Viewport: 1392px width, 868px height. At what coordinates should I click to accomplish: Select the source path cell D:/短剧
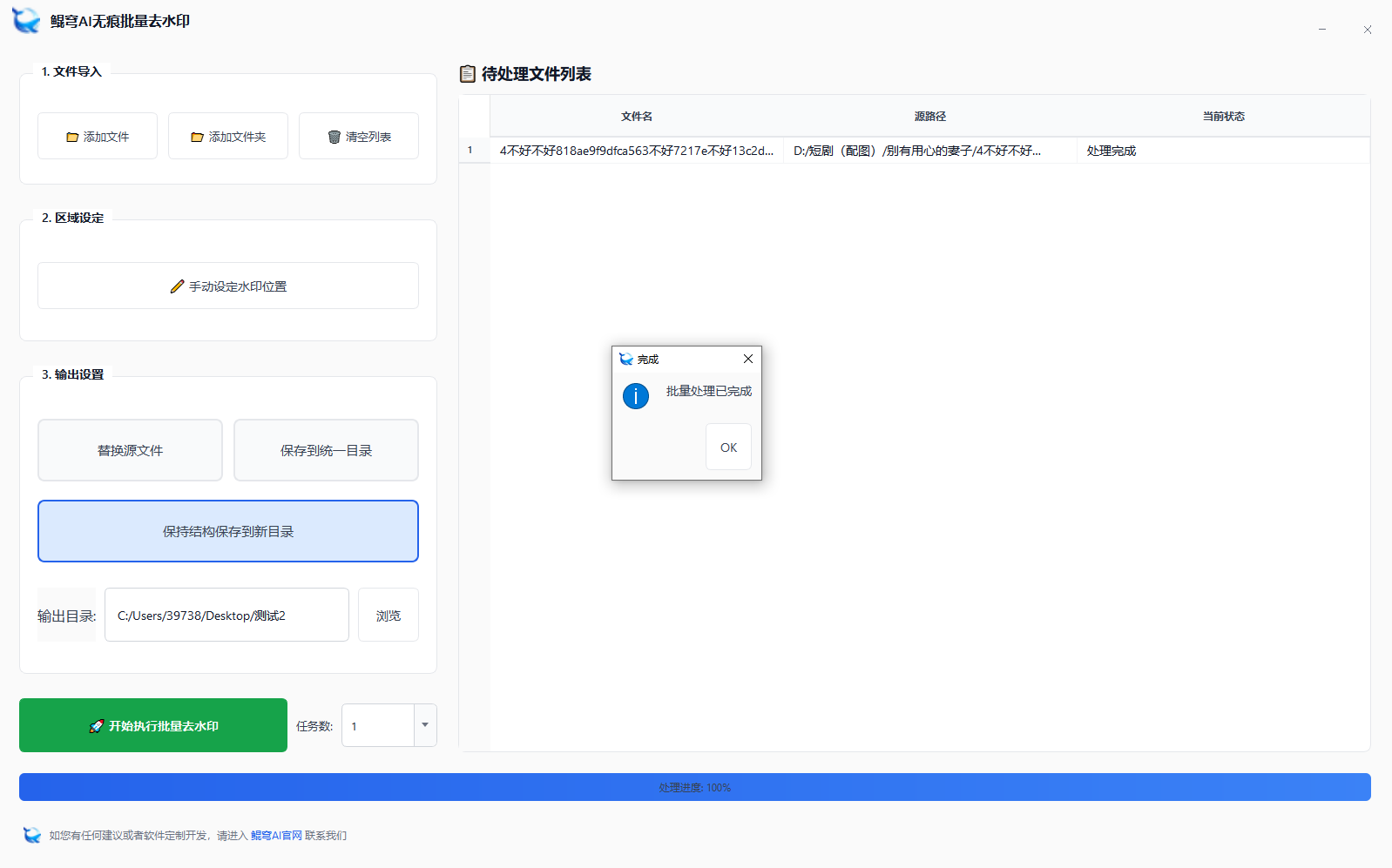pyautogui.click(x=930, y=151)
